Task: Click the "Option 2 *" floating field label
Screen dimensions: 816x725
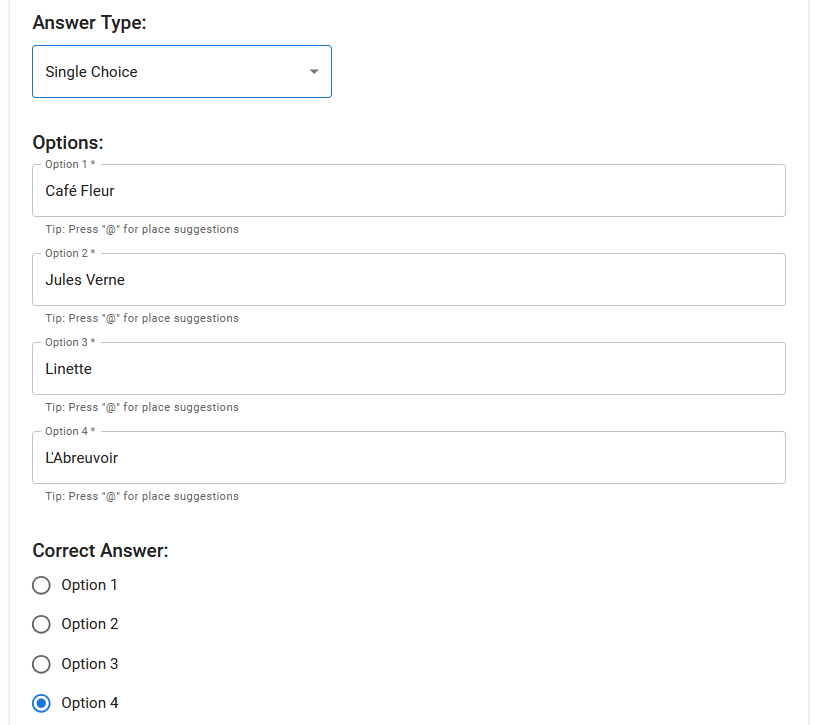Action: coord(70,253)
